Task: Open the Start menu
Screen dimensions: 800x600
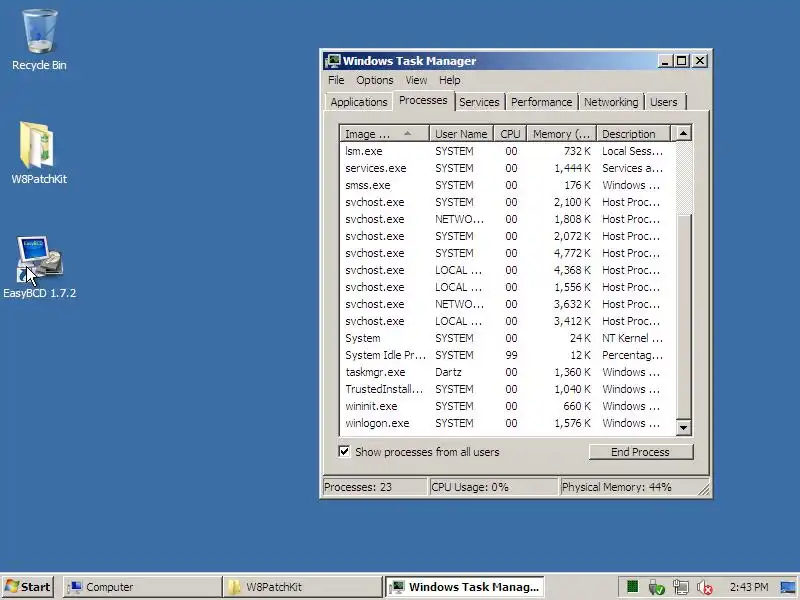Action: tap(28, 587)
